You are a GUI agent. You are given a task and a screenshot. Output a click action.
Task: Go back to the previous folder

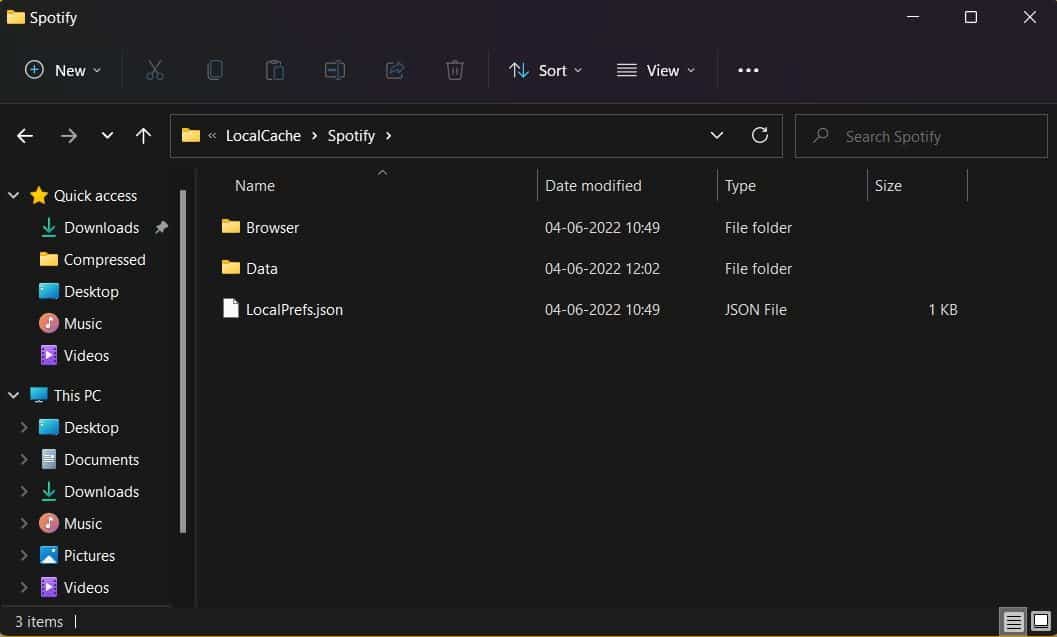(24, 135)
